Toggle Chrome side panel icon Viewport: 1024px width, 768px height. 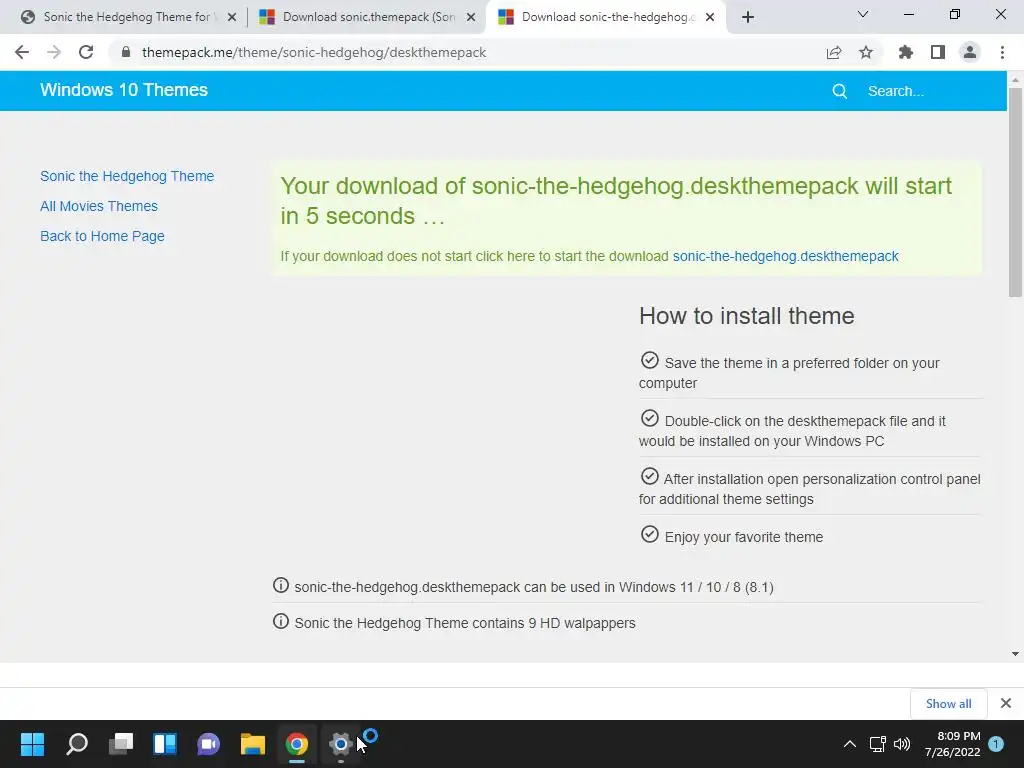pyautogui.click(x=938, y=52)
